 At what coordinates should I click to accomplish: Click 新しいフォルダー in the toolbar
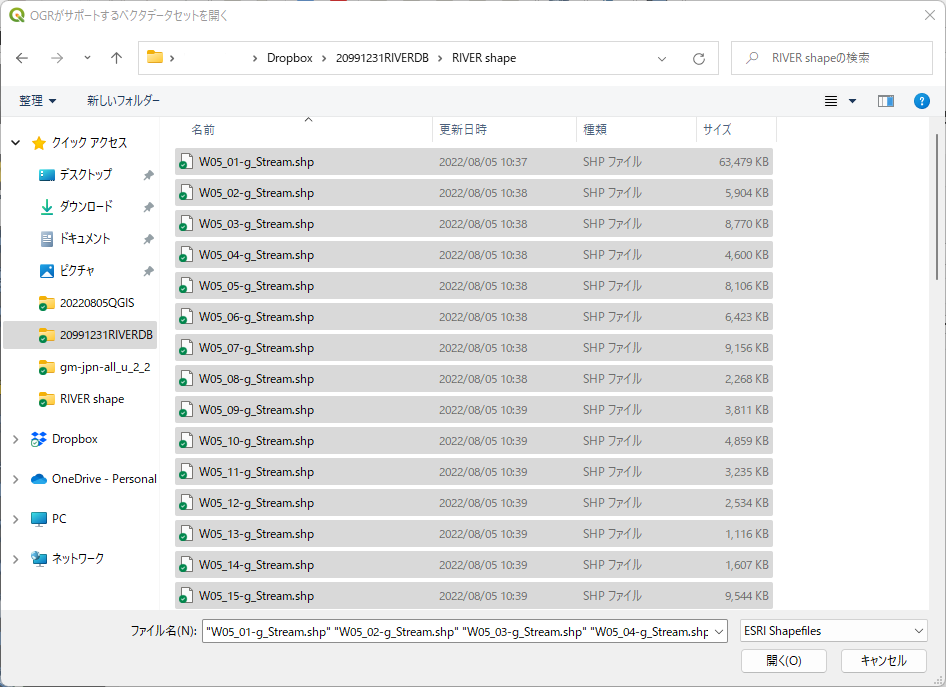coord(123,101)
